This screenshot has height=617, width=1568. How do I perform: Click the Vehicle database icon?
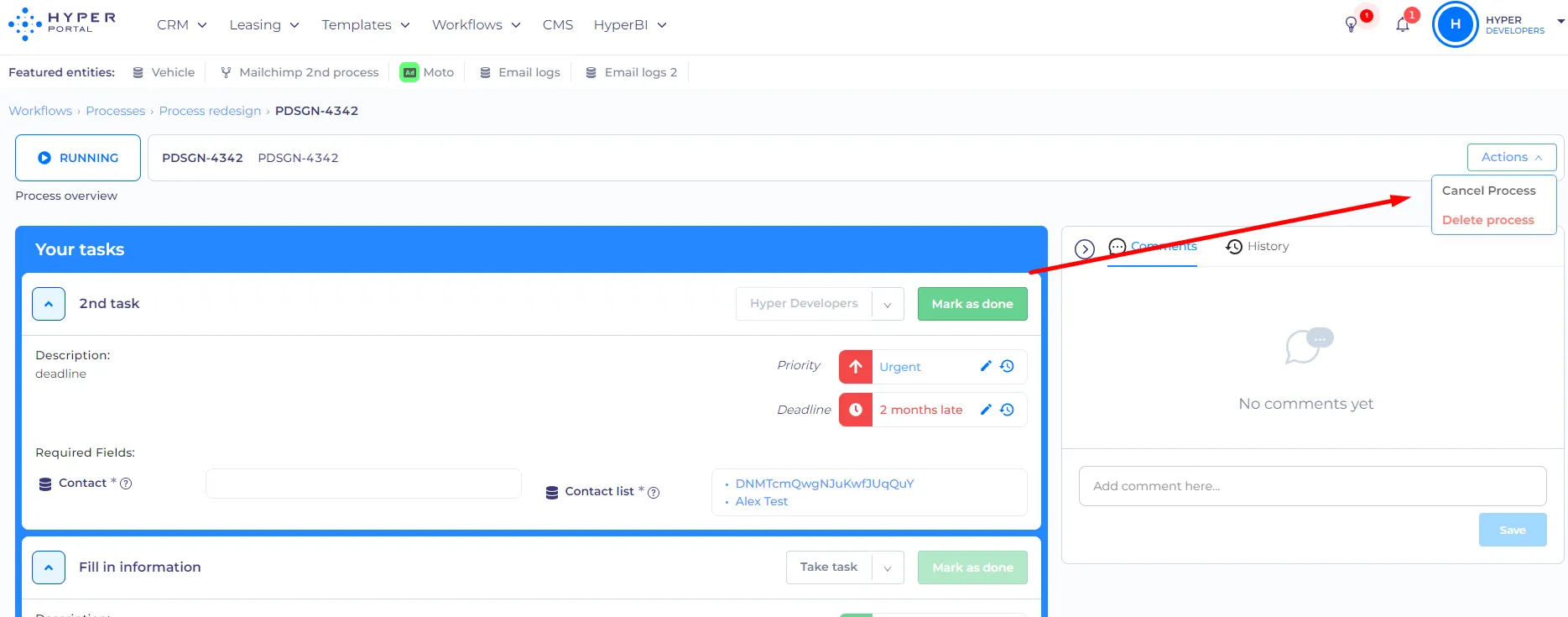(x=138, y=73)
